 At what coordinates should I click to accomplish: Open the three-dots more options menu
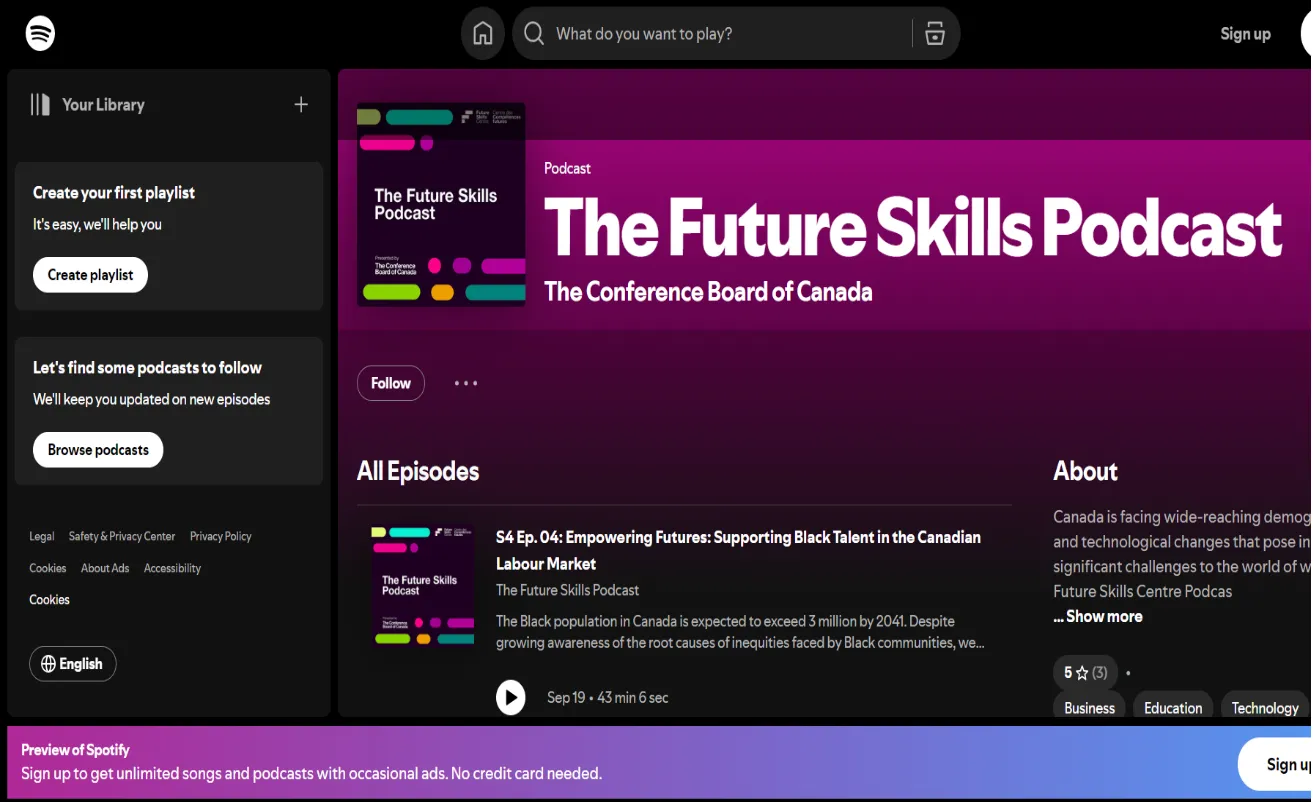coord(466,383)
